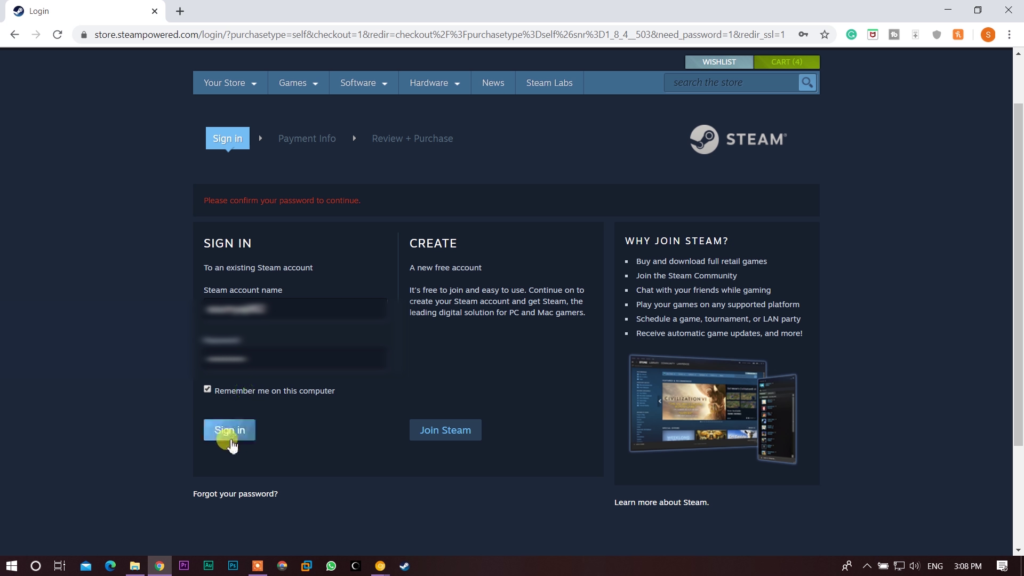Open the saved passwords key icon
Image resolution: width=1024 pixels, height=576 pixels.
coord(803,35)
